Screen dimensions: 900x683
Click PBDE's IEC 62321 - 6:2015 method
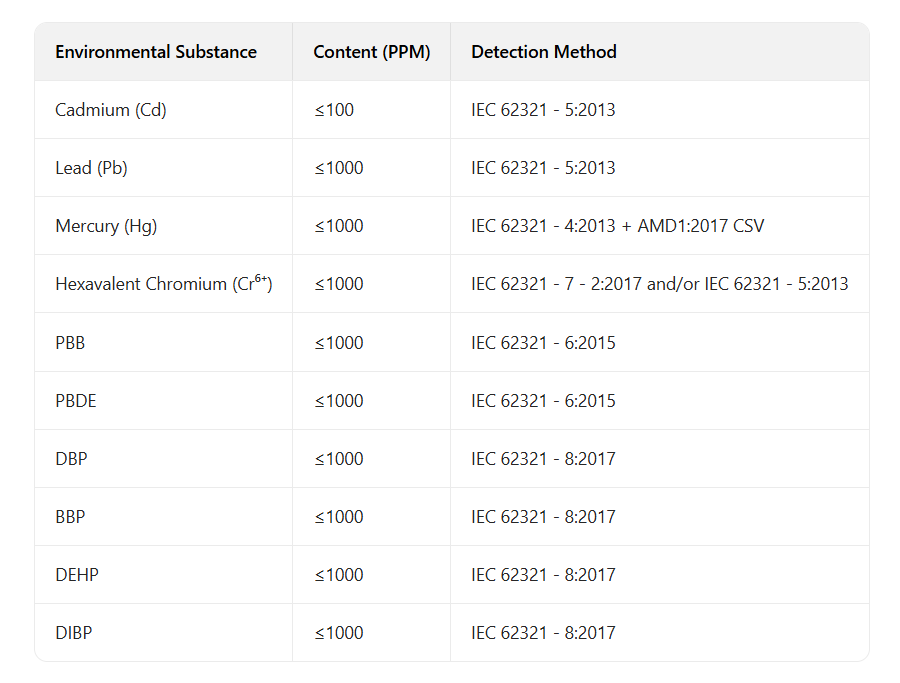click(543, 401)
